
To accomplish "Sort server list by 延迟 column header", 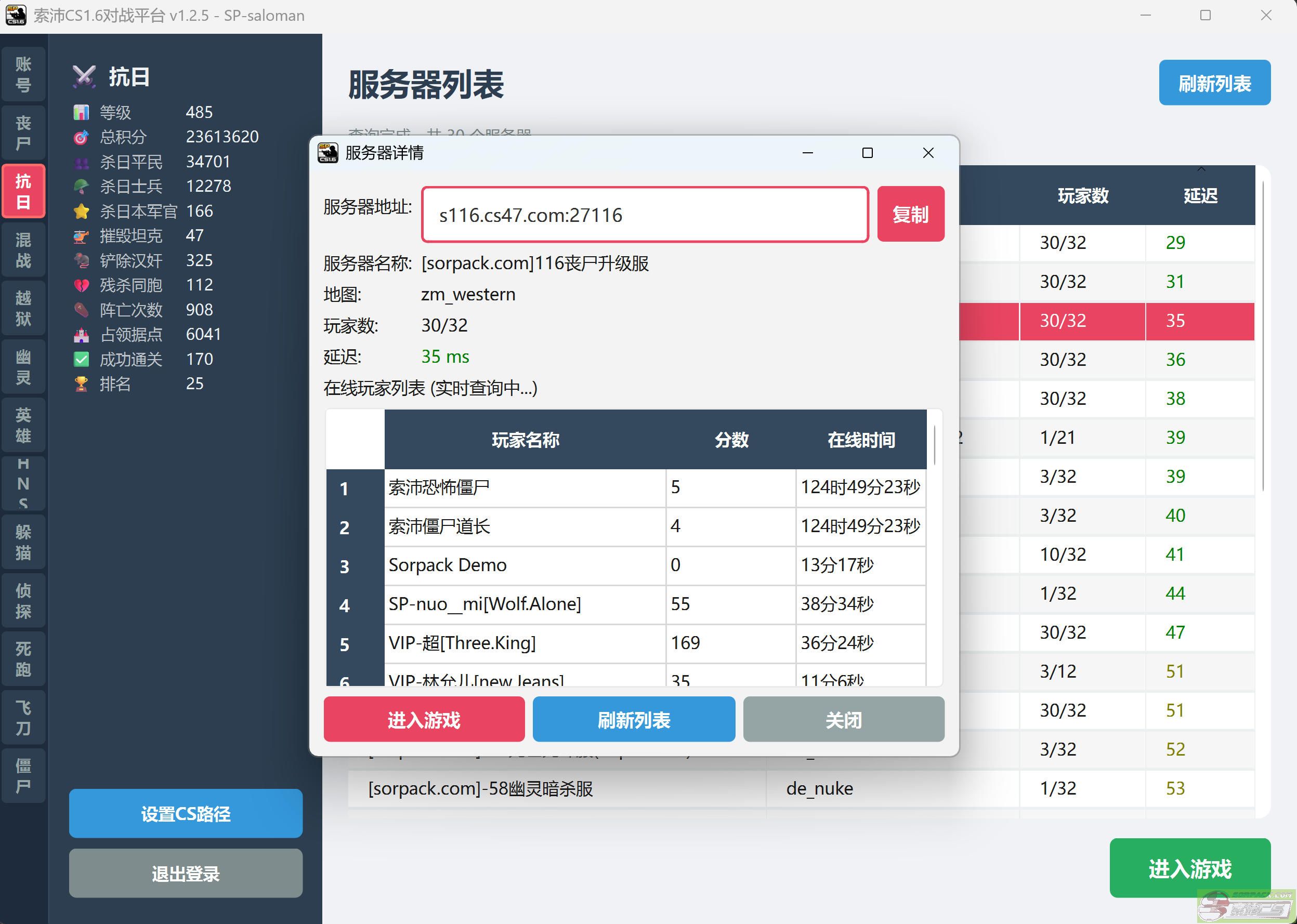I will tap(1200, 196).
